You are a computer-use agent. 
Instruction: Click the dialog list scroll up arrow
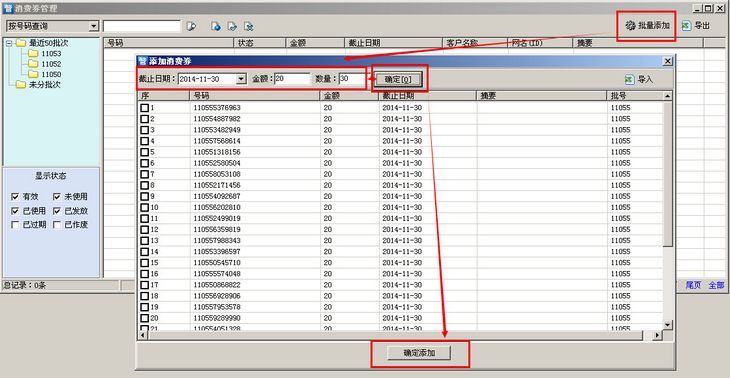point(668,96)
